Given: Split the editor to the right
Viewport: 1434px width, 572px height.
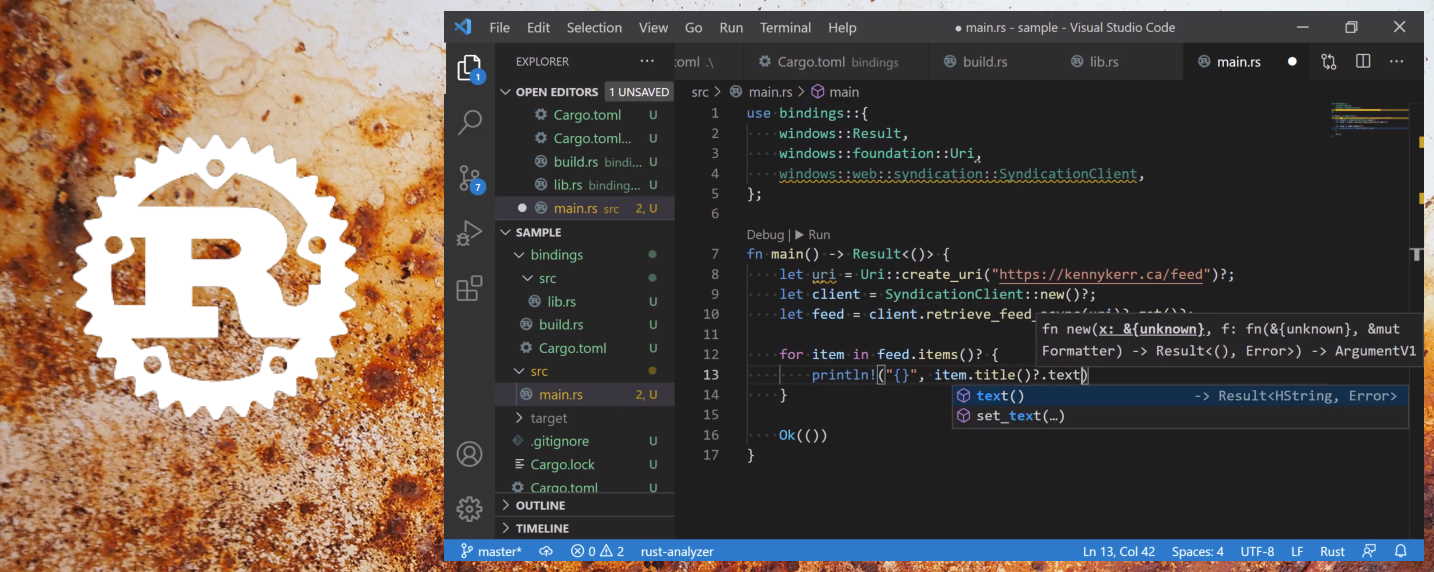Looking at the screenshot, I should coord(1363,61).
